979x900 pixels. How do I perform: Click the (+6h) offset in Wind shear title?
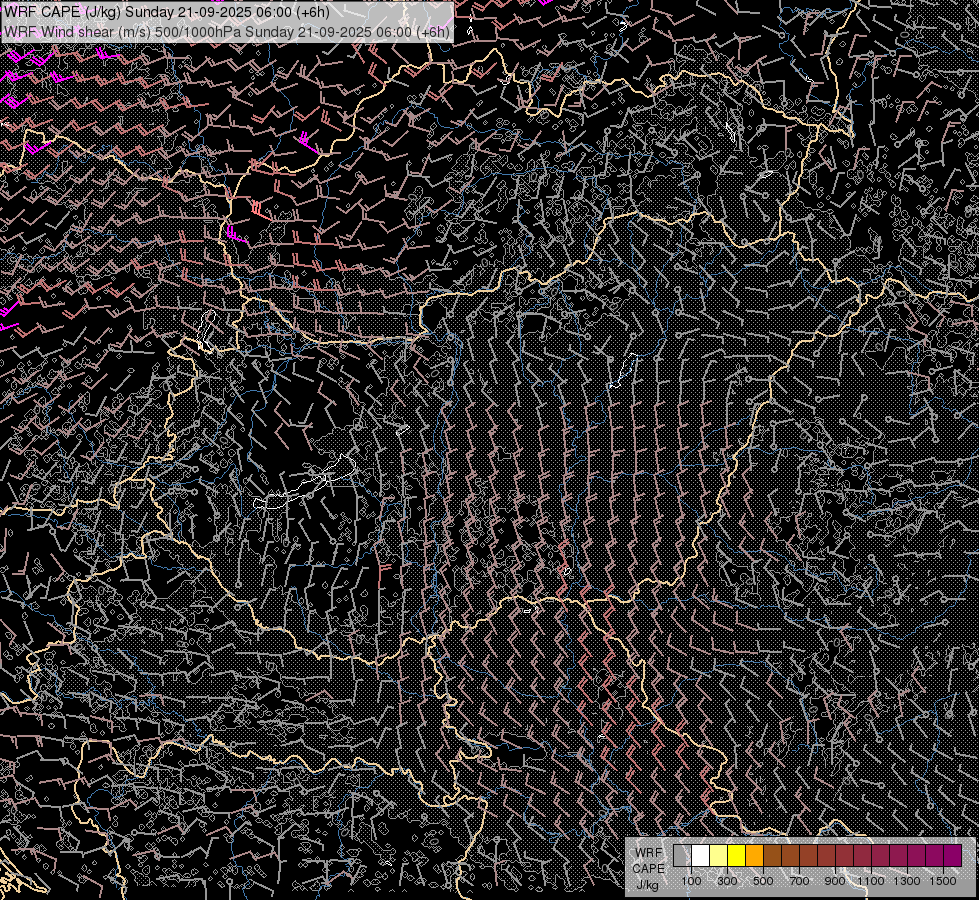432,31
